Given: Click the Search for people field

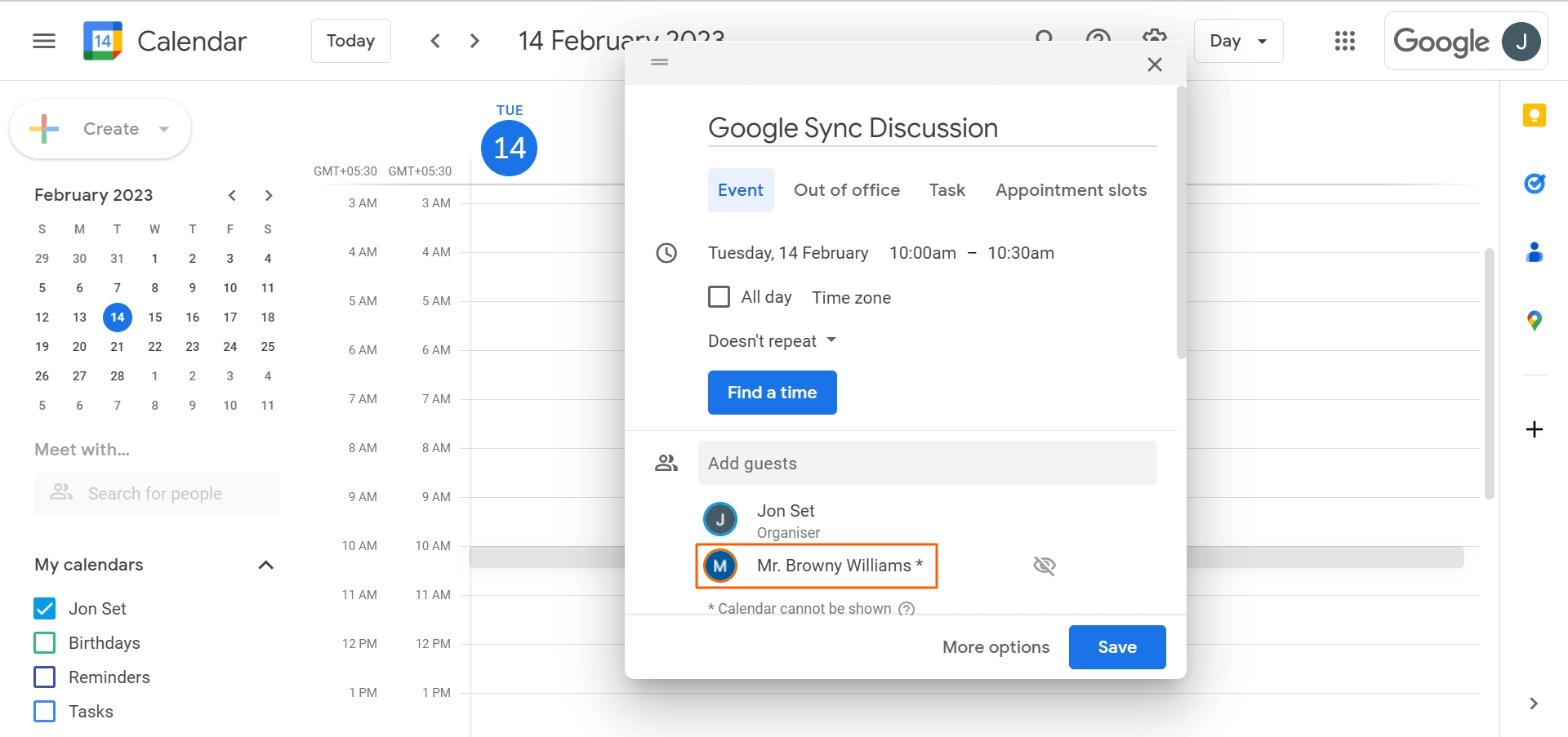Looking at the screenshot, I should [x=157, y=494].
